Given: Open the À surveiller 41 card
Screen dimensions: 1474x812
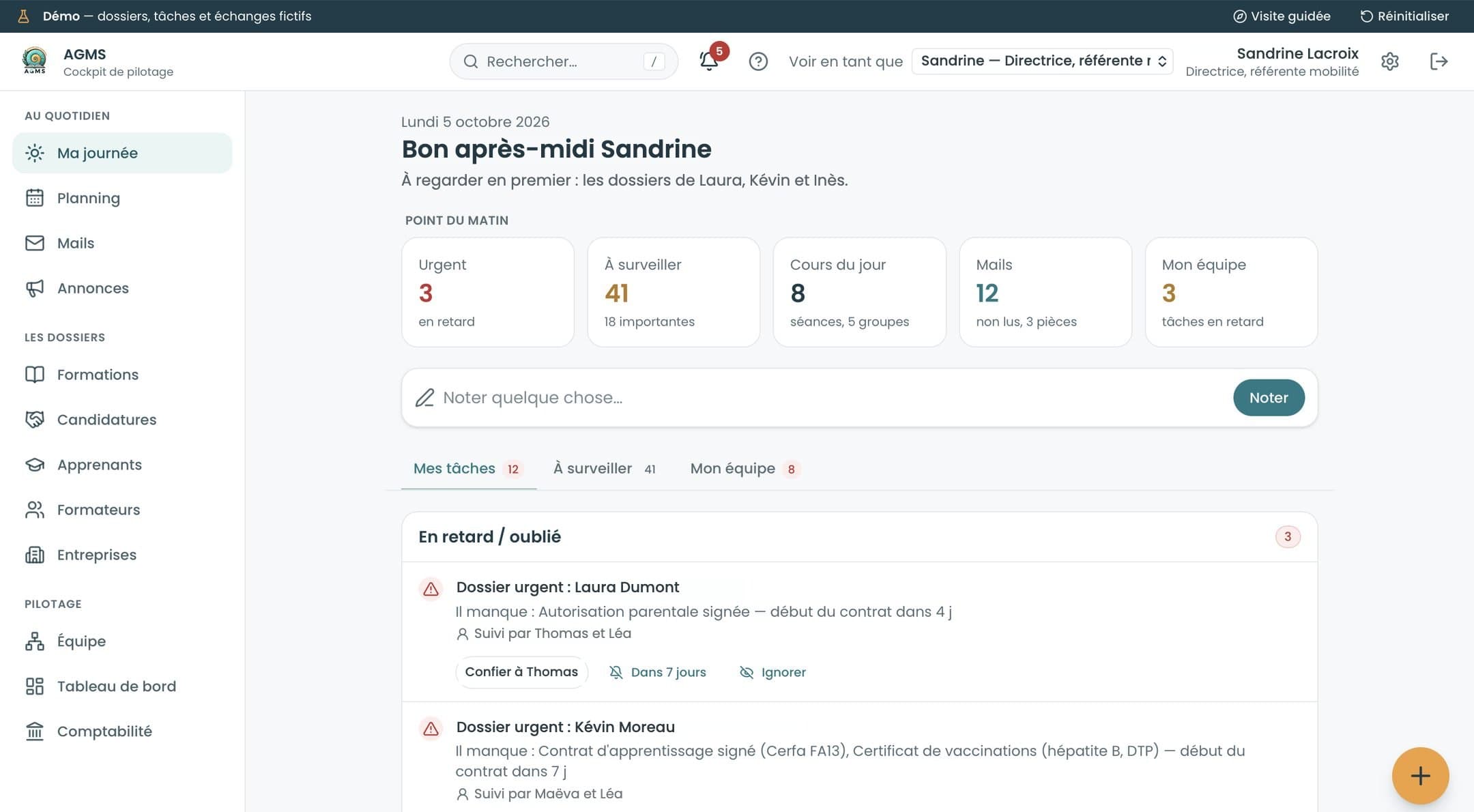Looking at the screenshot, I should click(x=674, y=292).
